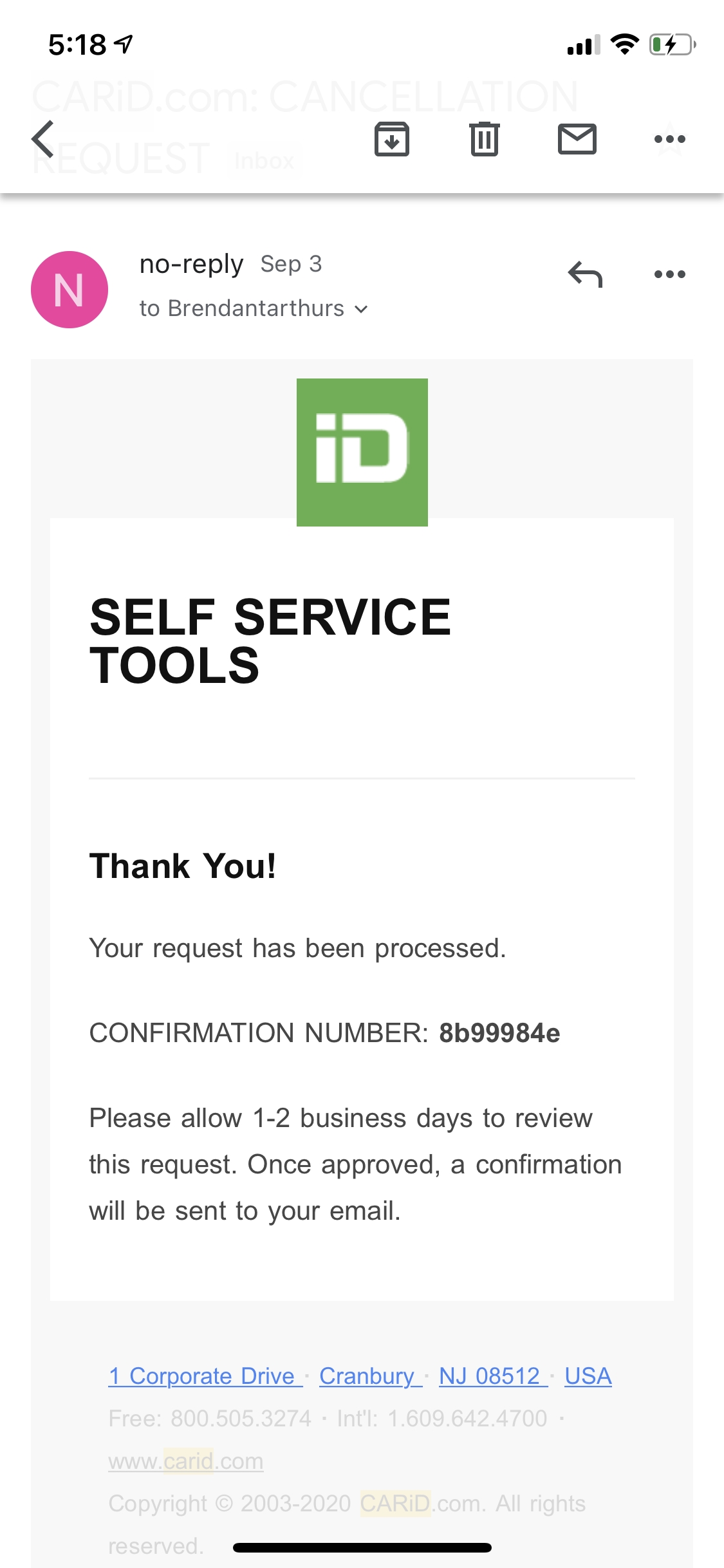Delete the CARiD cancellation email

[485, 138]
